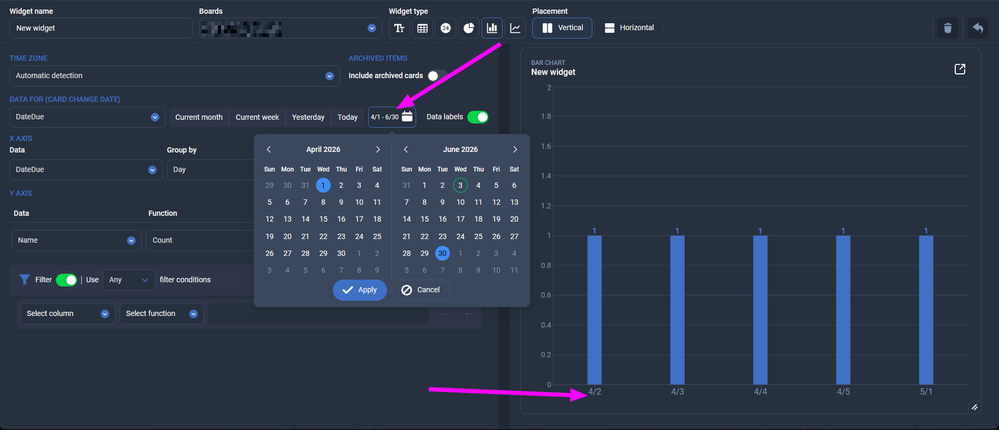The image size is (999, 430).
Task: Click the Widget name input field
Action: tap(101, 28)
